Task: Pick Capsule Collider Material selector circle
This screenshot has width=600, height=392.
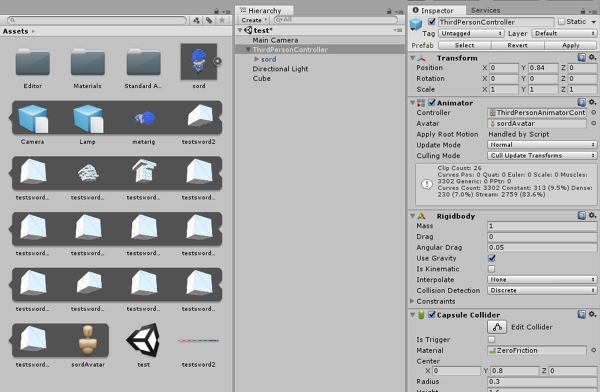Action: click(x=593, y=350)
